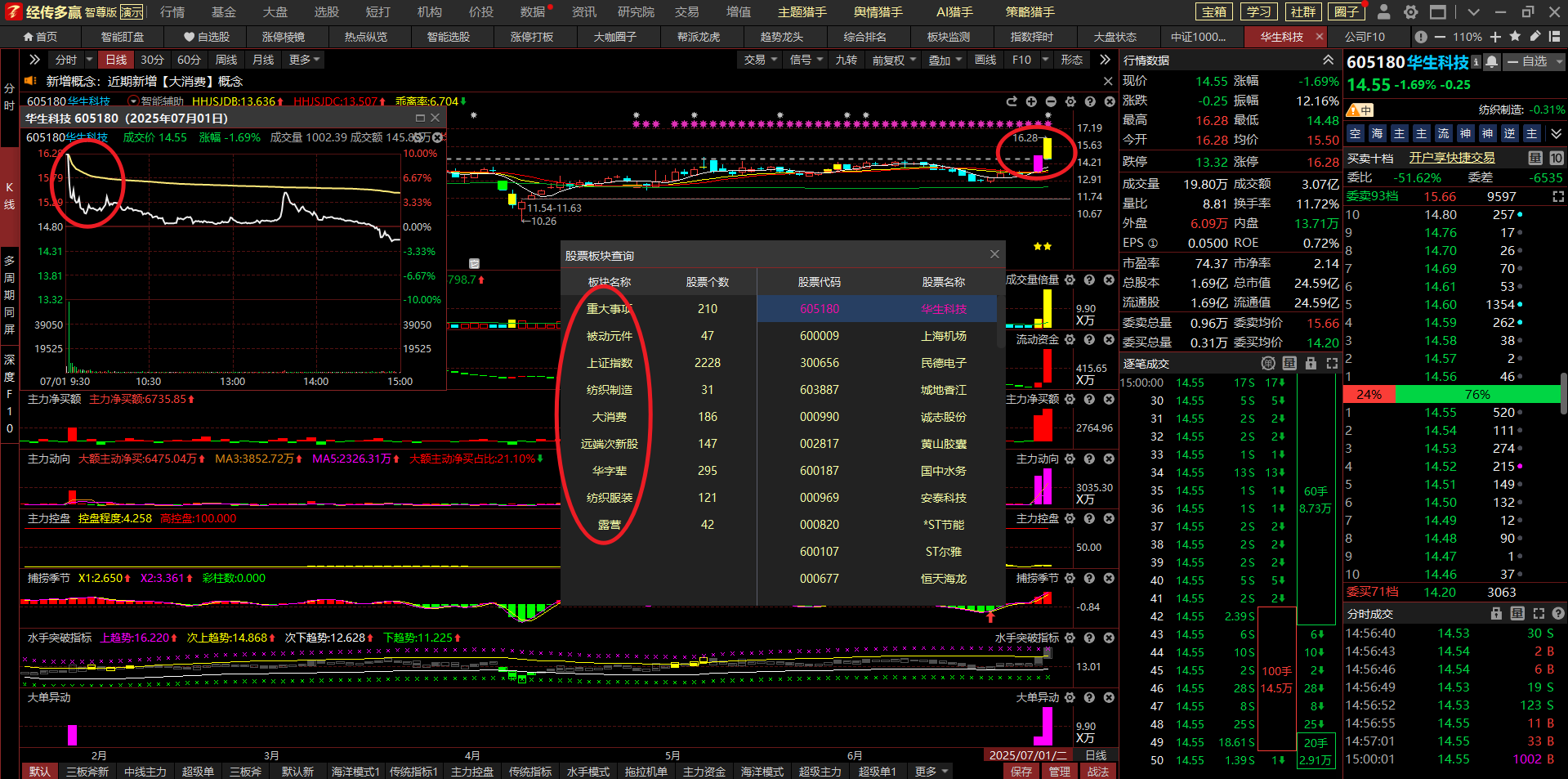This screenshot has height=779, width=1568.
Task: Click the plus circle icon on main chart
Action: (1031, 101)
